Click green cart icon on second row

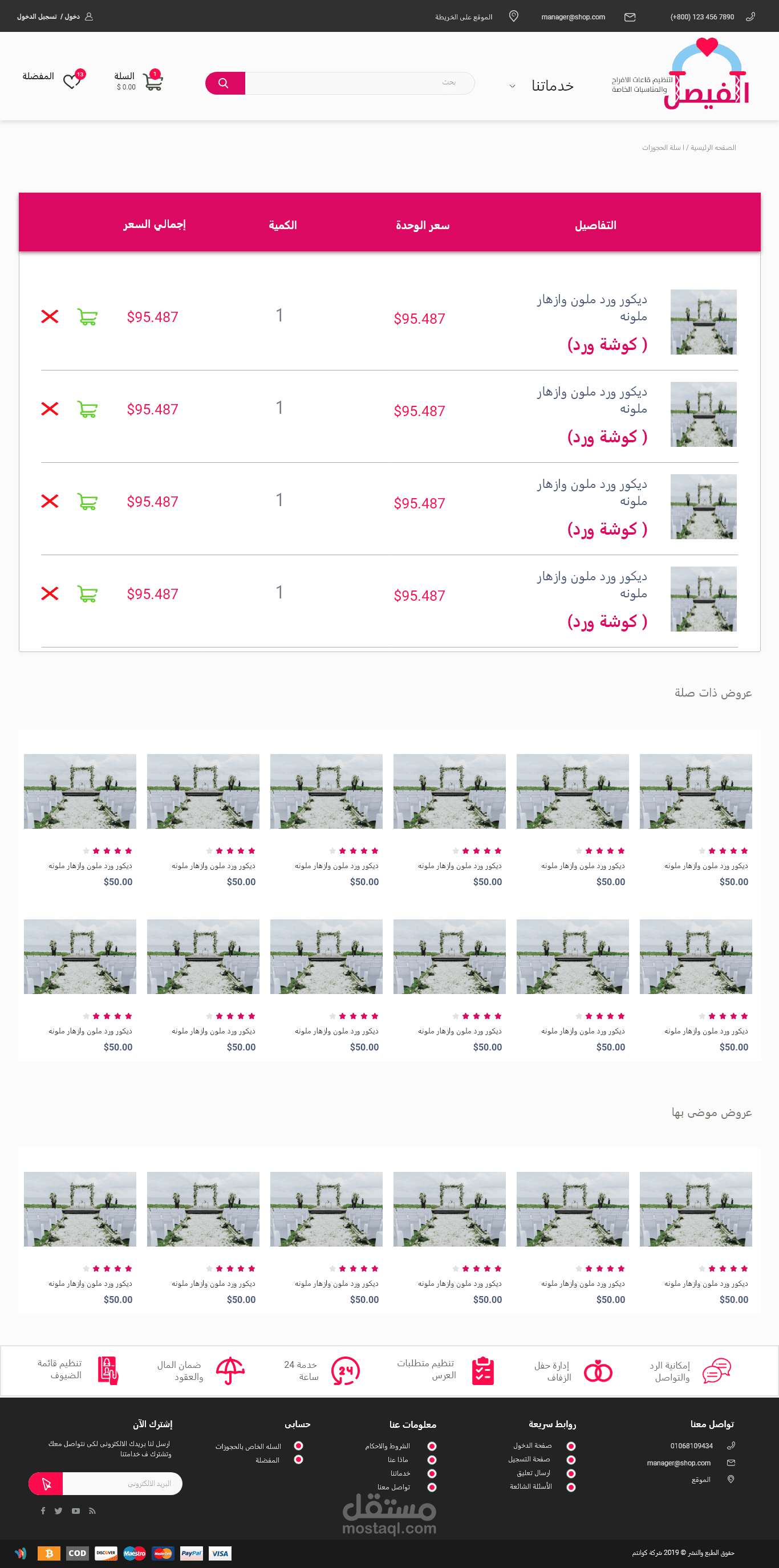point(87,409)
